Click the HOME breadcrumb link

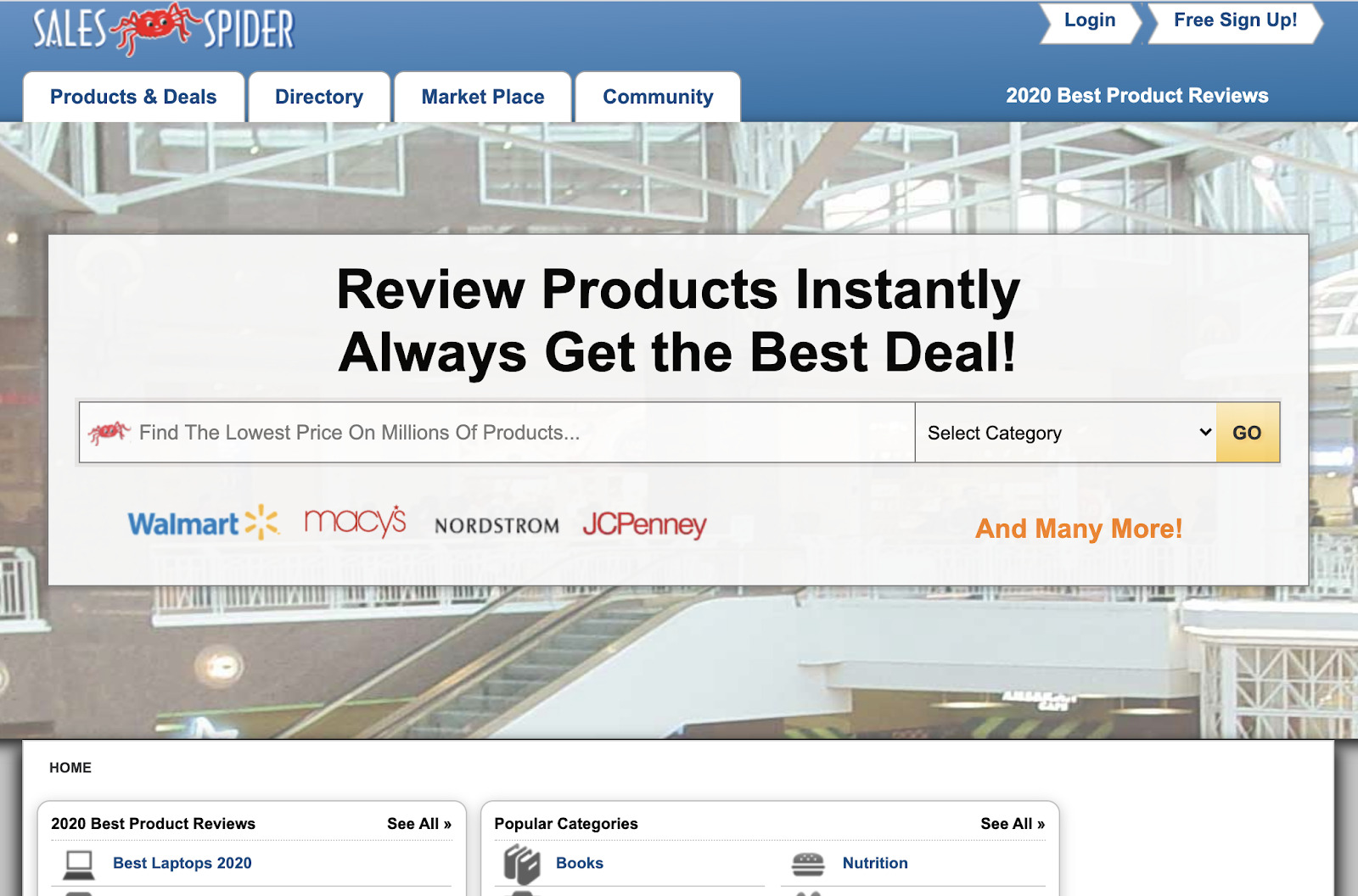pyautogui.click(x=70, y=767)
